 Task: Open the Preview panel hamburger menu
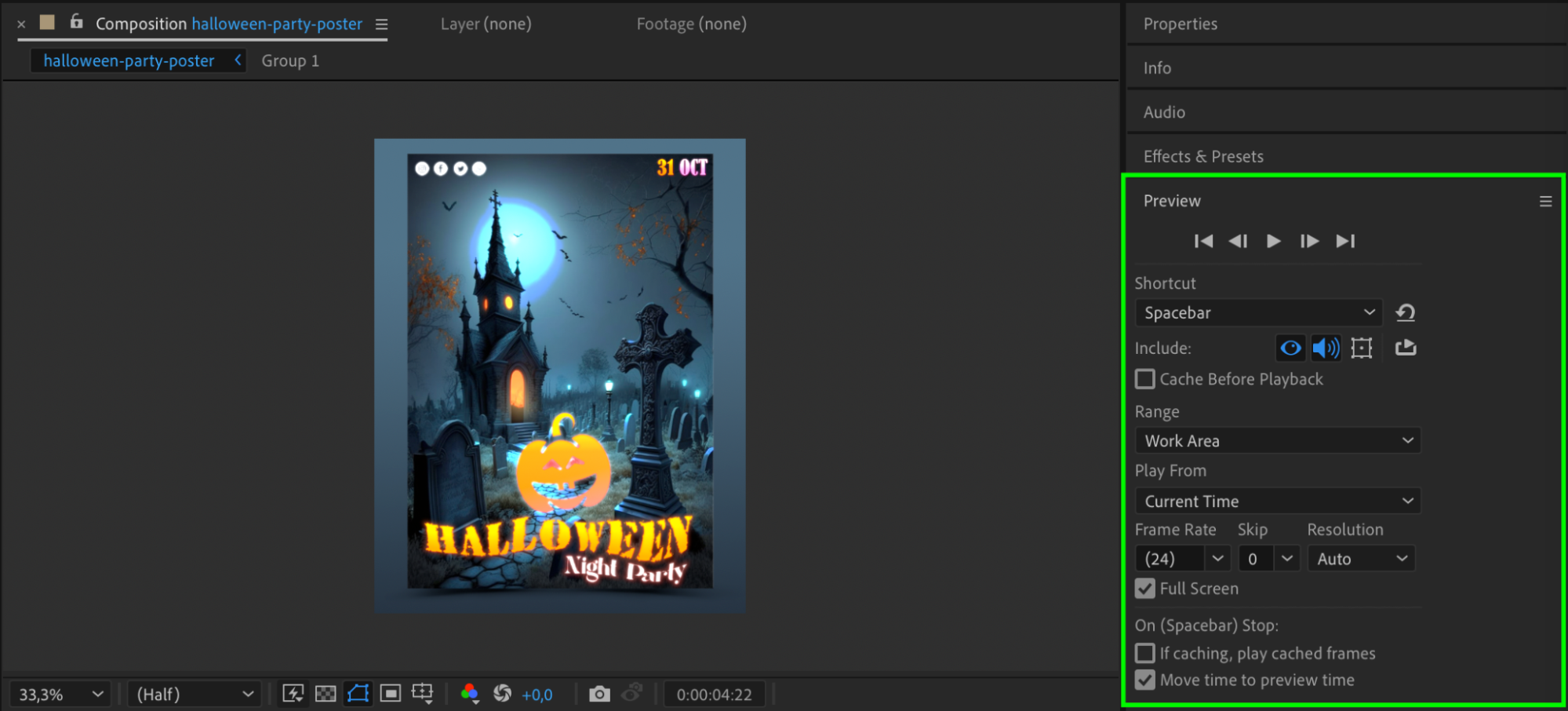click(1545, 202)
